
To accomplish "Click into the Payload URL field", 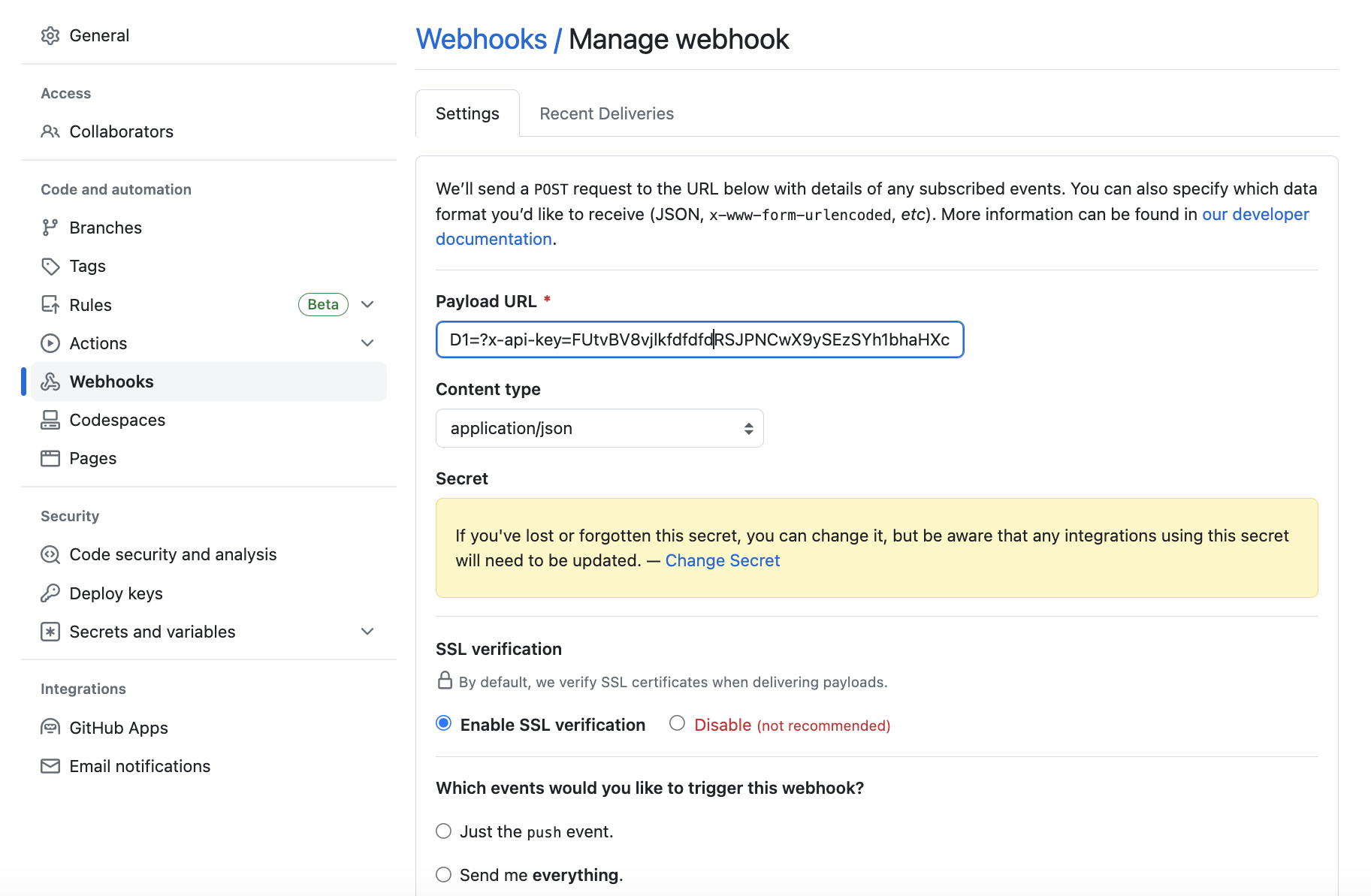I will pos(699,340).
